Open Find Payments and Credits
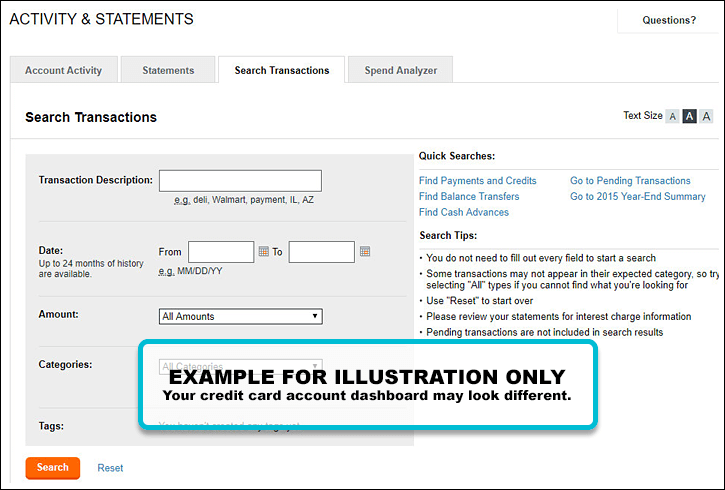 (x=478, y=181)
